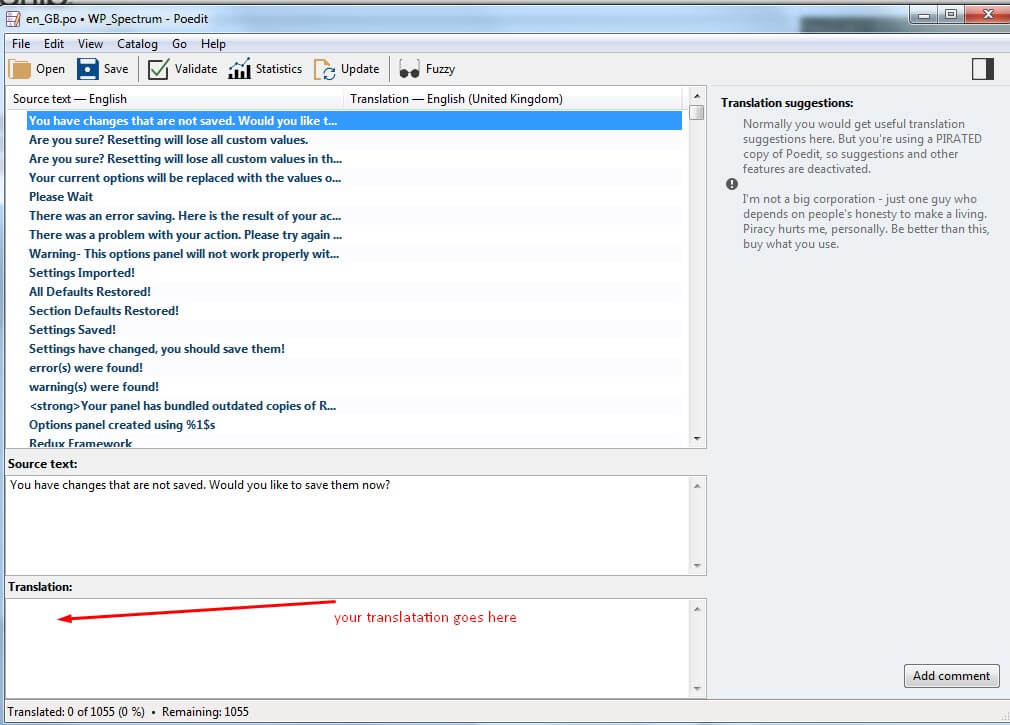
Task: Click the string list scroll down arrow
Action: [697, 438]
